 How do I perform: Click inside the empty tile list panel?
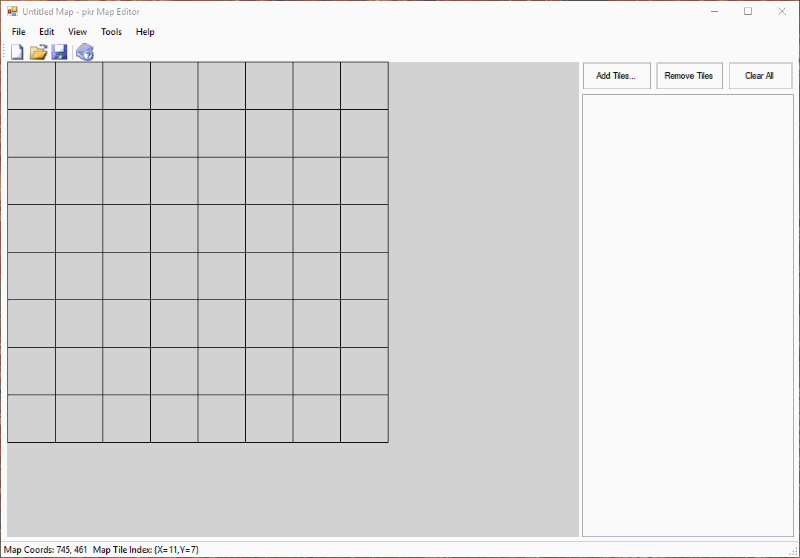(687, 315)
